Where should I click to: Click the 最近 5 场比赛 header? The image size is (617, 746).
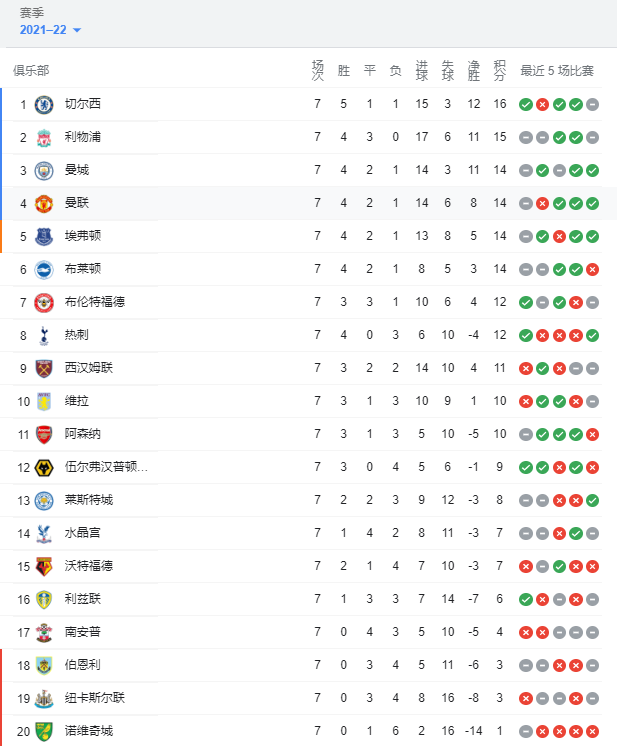(x=557, y=71)
